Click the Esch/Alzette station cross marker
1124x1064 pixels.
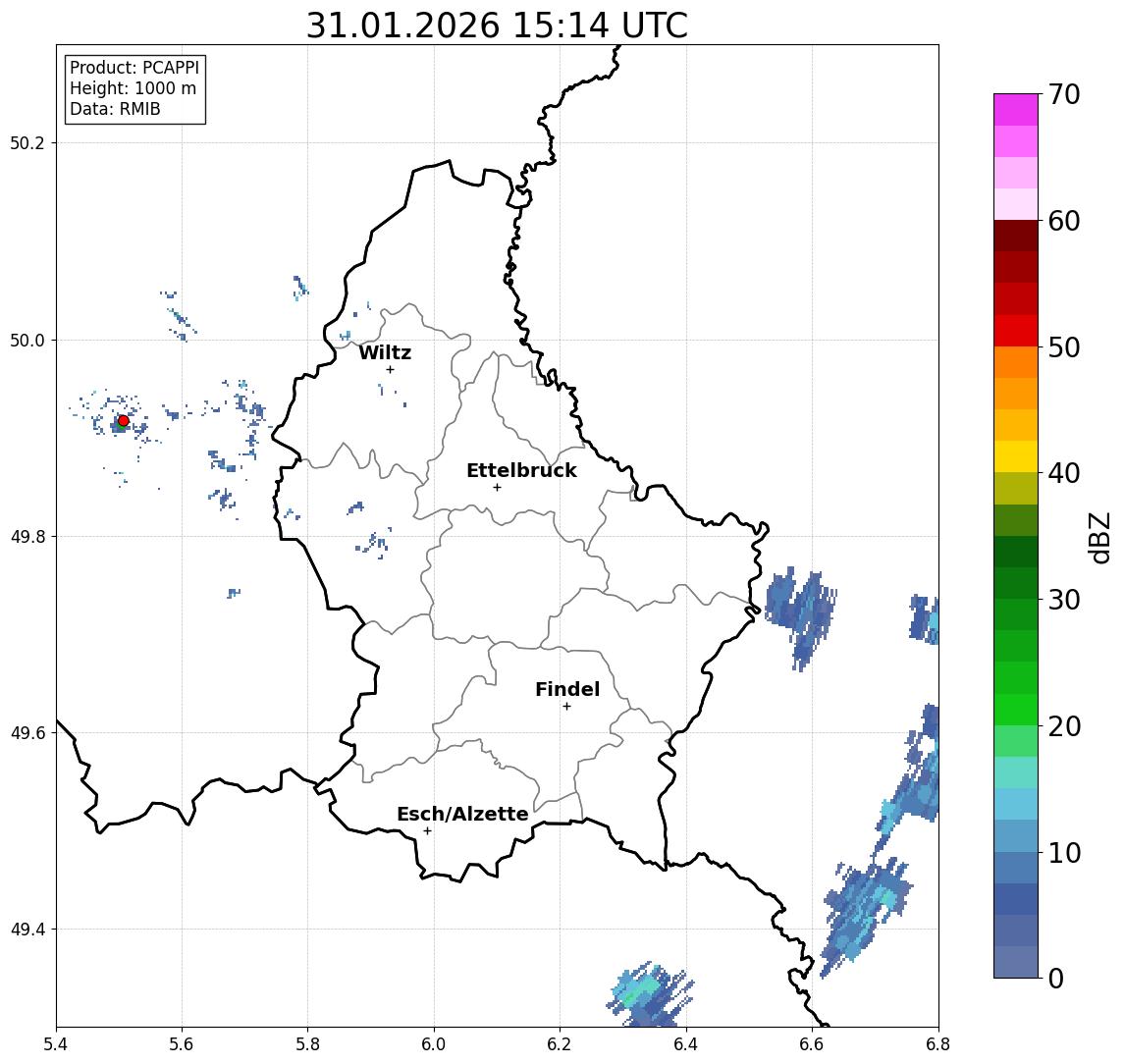(x=427, y=831)
